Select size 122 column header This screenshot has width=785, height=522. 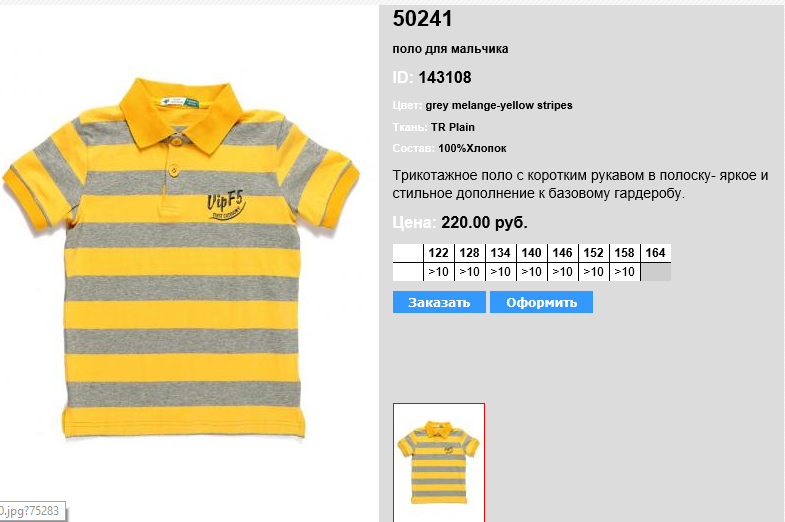point(439,253)
